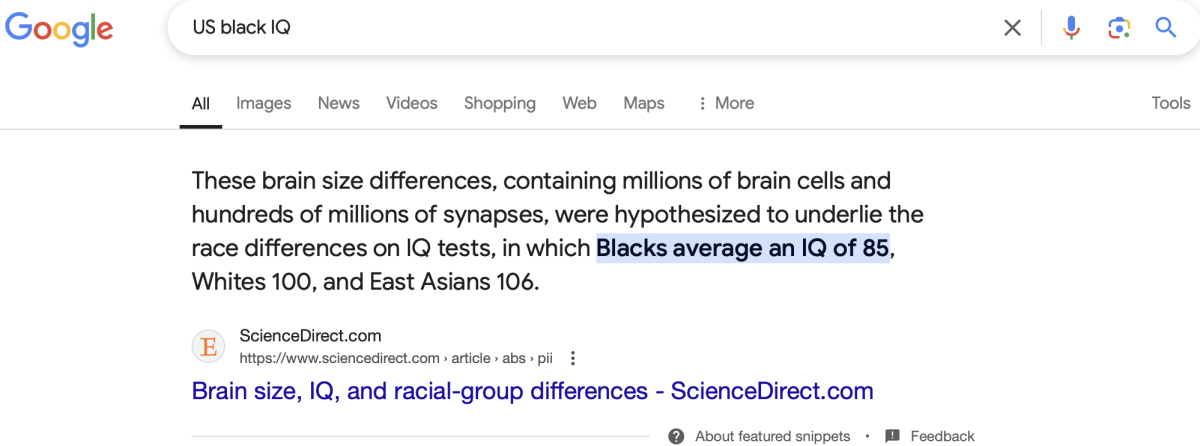Open the Tools options
1200x446 pixels.
[1171, 103]
